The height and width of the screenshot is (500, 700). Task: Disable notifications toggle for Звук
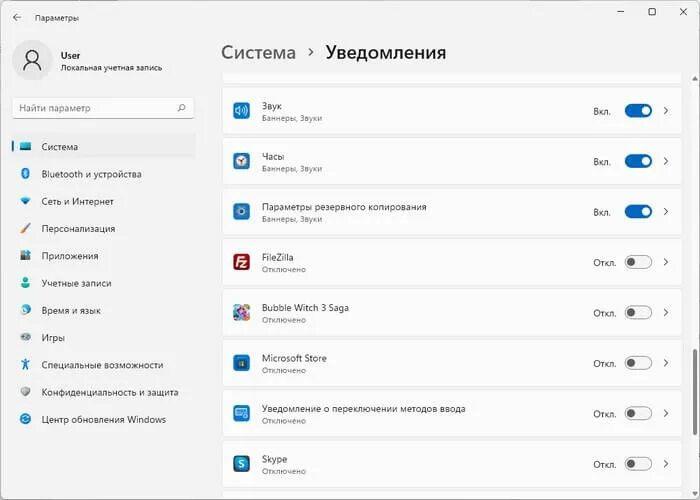click(638, 111)
